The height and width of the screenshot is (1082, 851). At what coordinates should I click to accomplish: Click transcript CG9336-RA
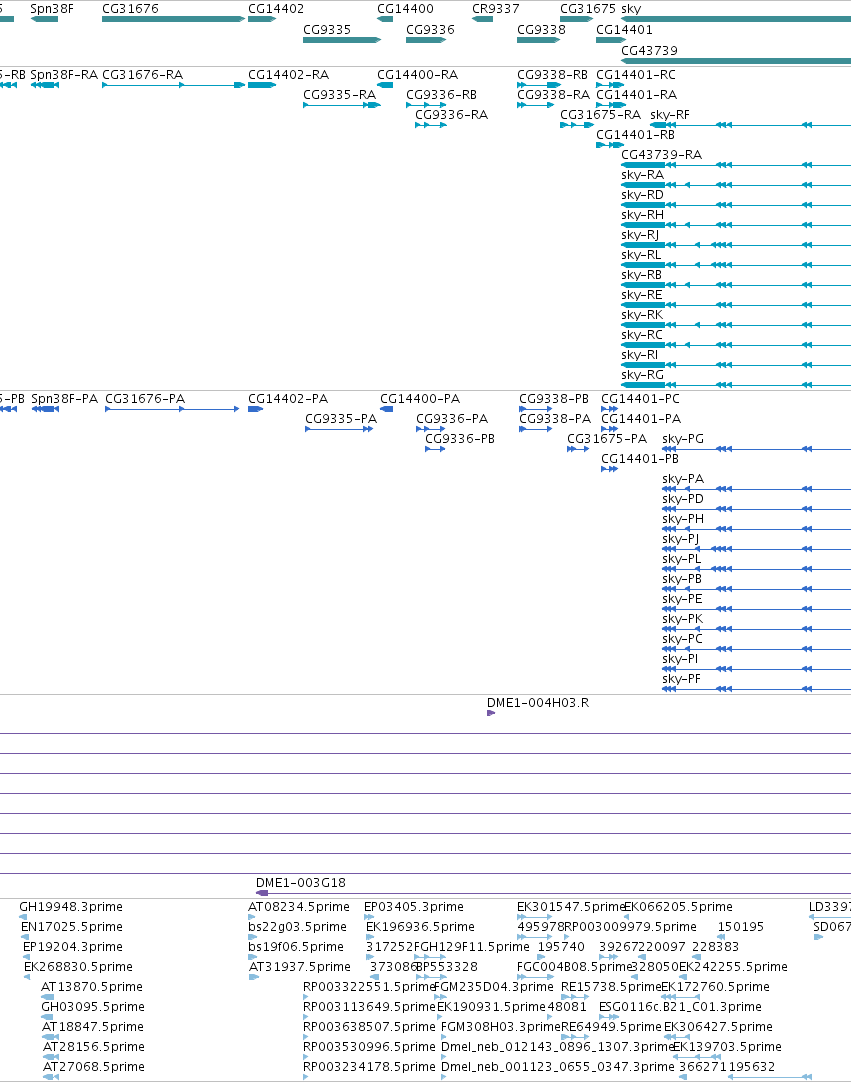pyautogui.click(x=451, y=115)
